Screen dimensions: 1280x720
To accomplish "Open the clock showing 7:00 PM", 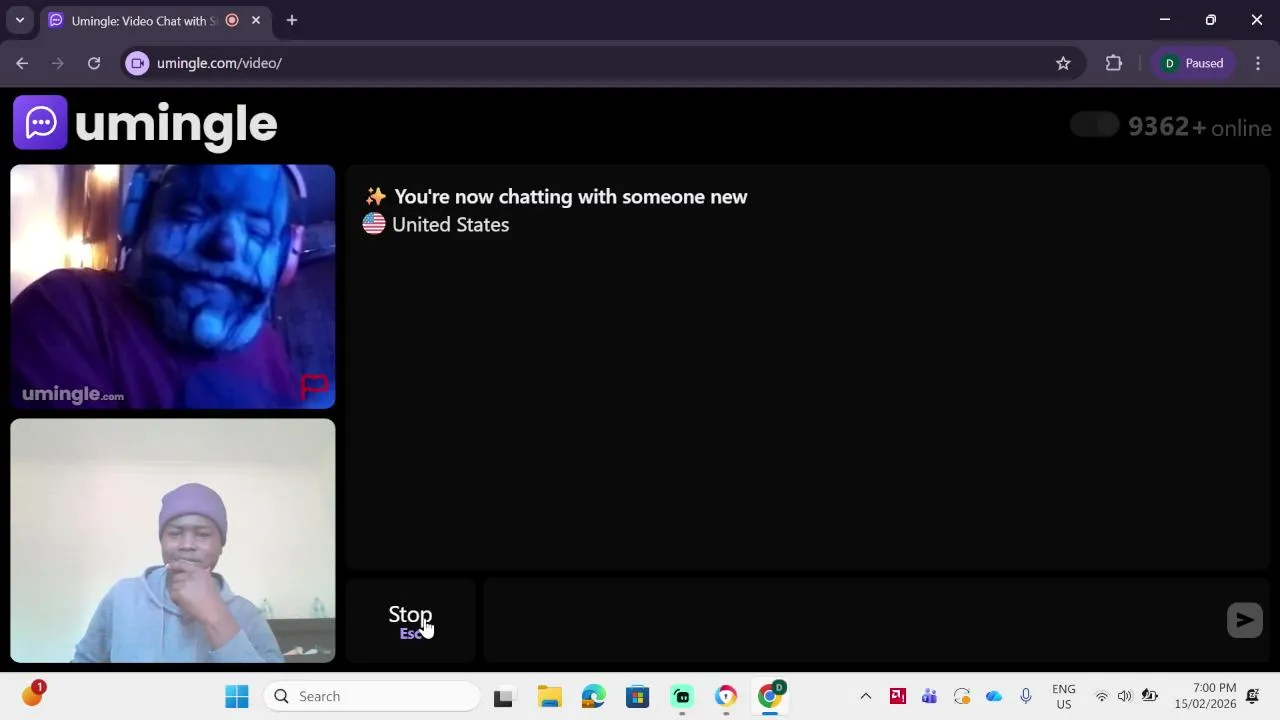I will tap(1205, 696).
